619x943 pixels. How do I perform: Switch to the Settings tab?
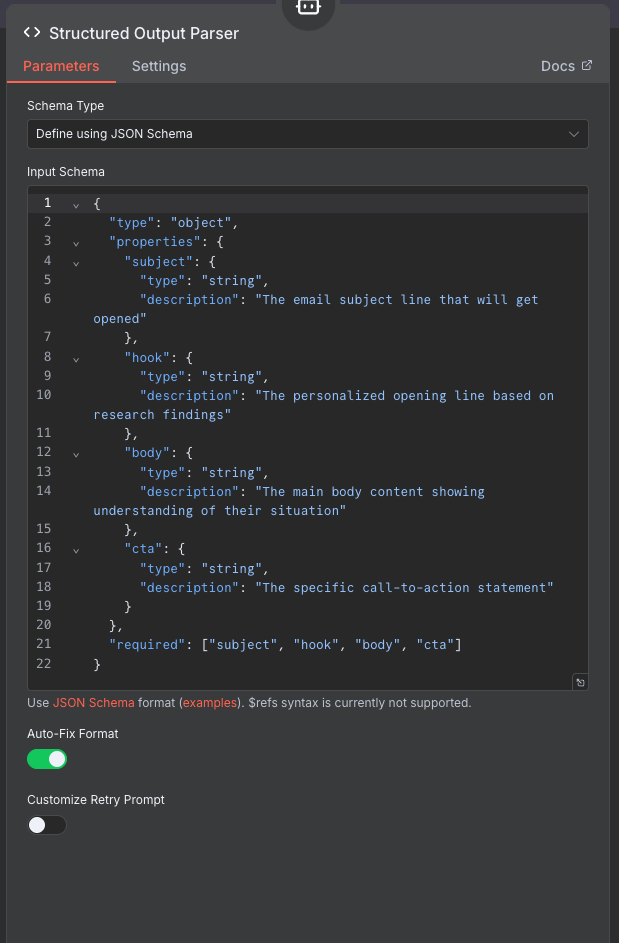(x=158, y=66)
